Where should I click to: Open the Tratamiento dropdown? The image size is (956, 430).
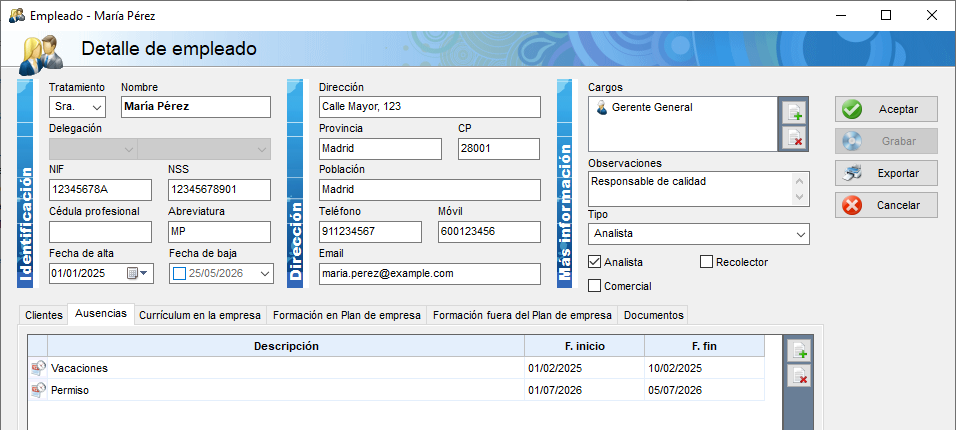pos(96,107)
